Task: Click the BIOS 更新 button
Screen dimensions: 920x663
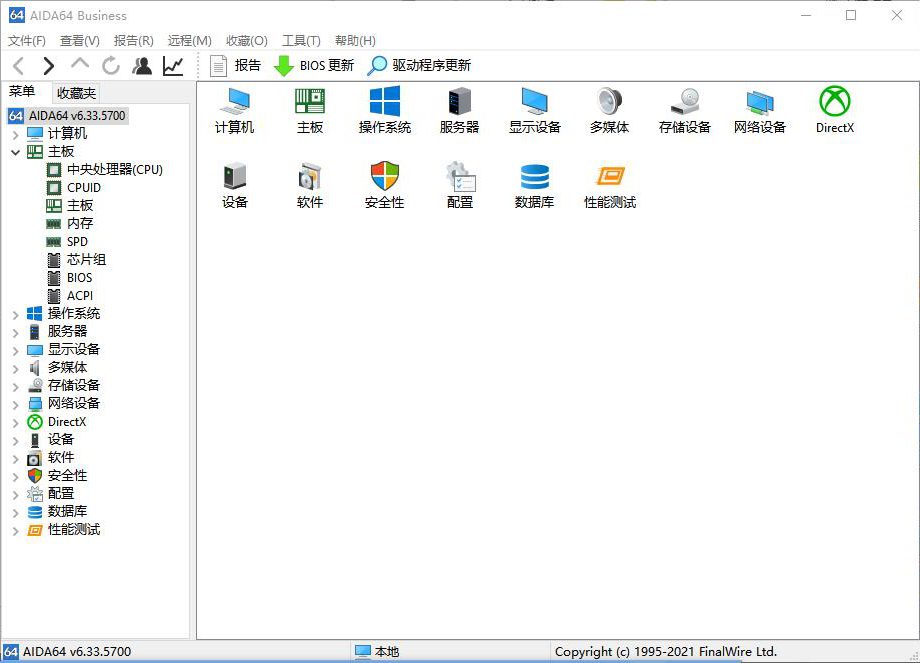Action: coord(314,66)
